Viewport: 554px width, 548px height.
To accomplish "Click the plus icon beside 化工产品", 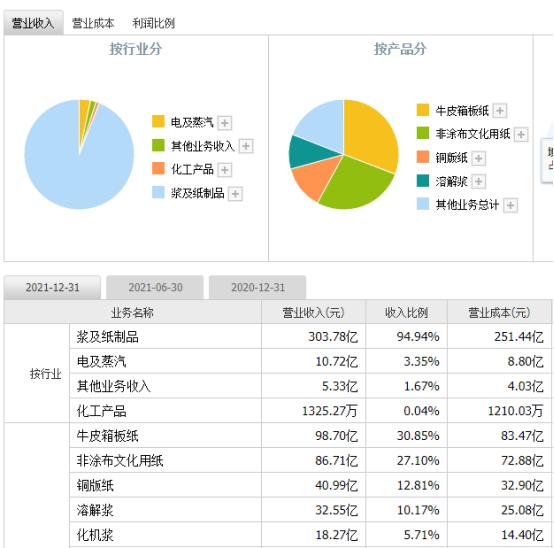I will [x=224, y=170].
